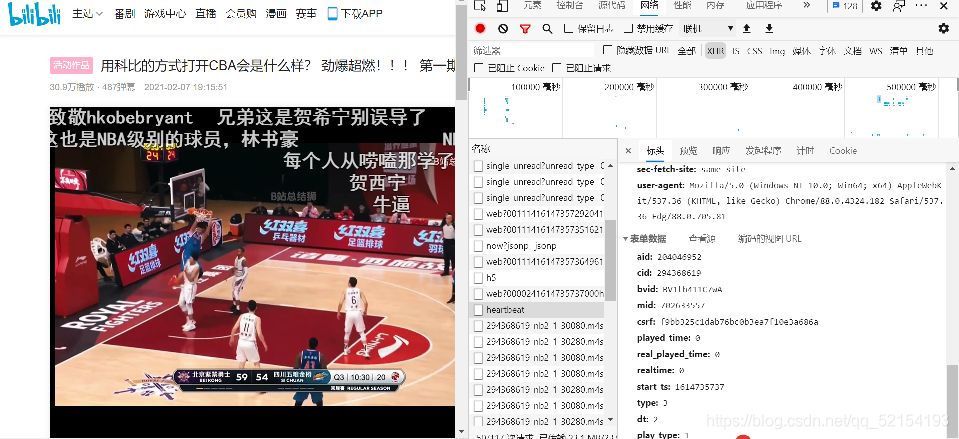Switch to the 应用程序 DevTools tab

click(x=765, y=6)
